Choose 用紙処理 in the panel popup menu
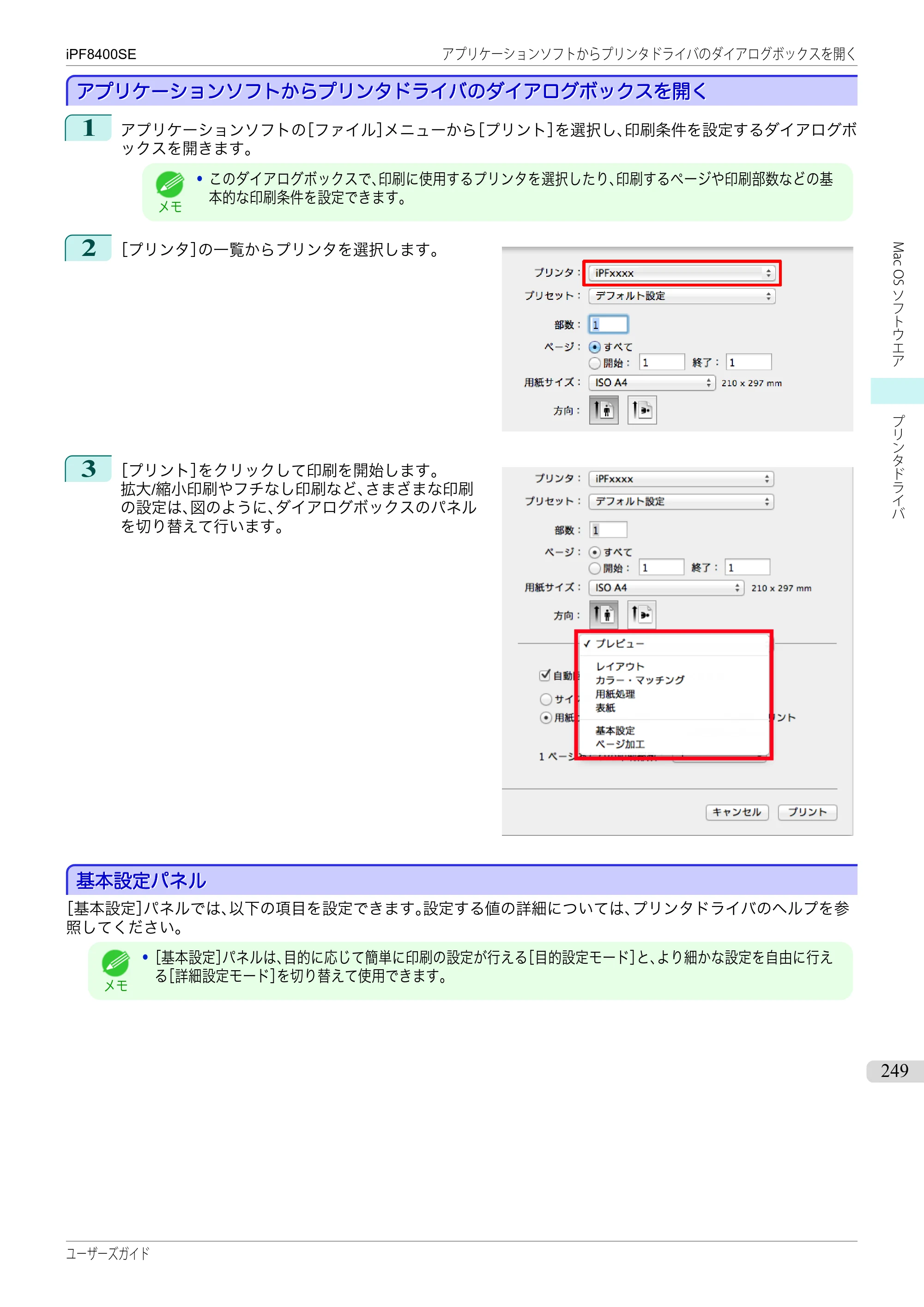924x1307 pixels. (x=674, y=694)
